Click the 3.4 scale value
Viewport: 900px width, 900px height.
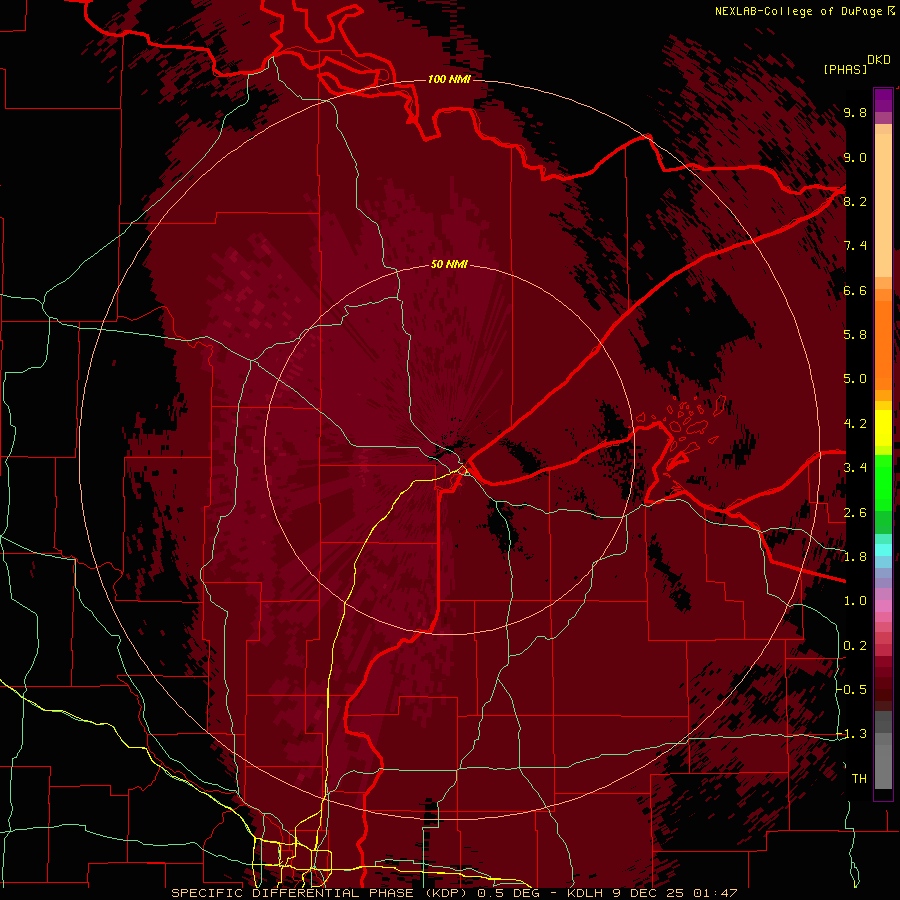click(855, 467)
